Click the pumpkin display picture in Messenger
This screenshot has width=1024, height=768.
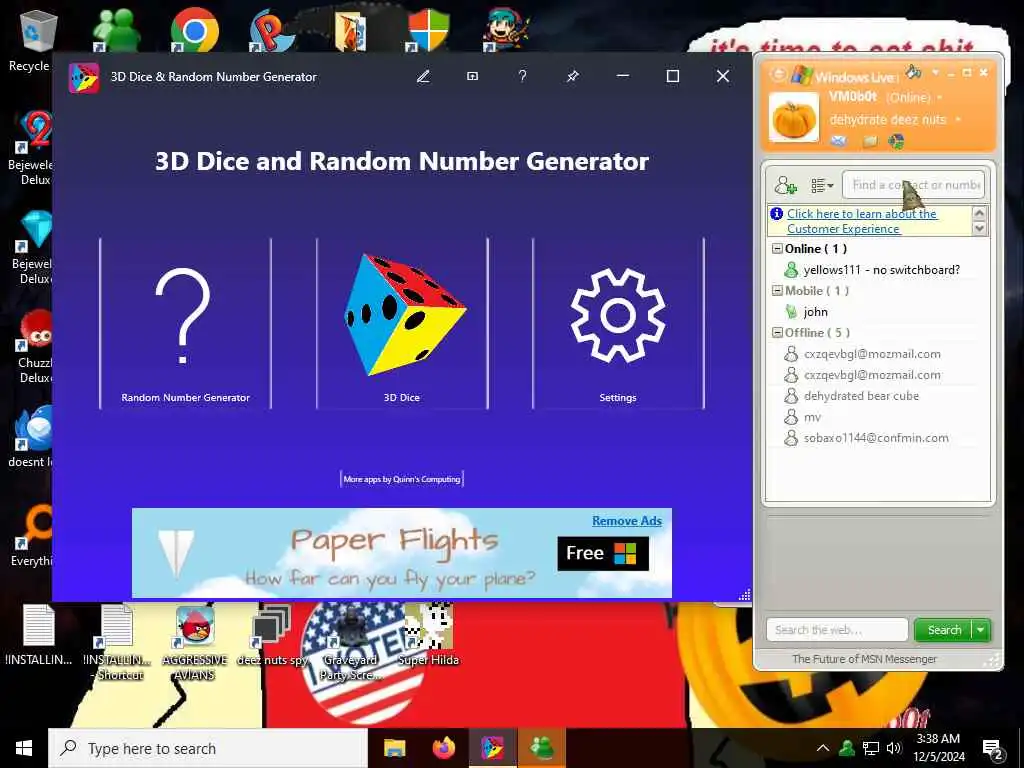(793, 118)
